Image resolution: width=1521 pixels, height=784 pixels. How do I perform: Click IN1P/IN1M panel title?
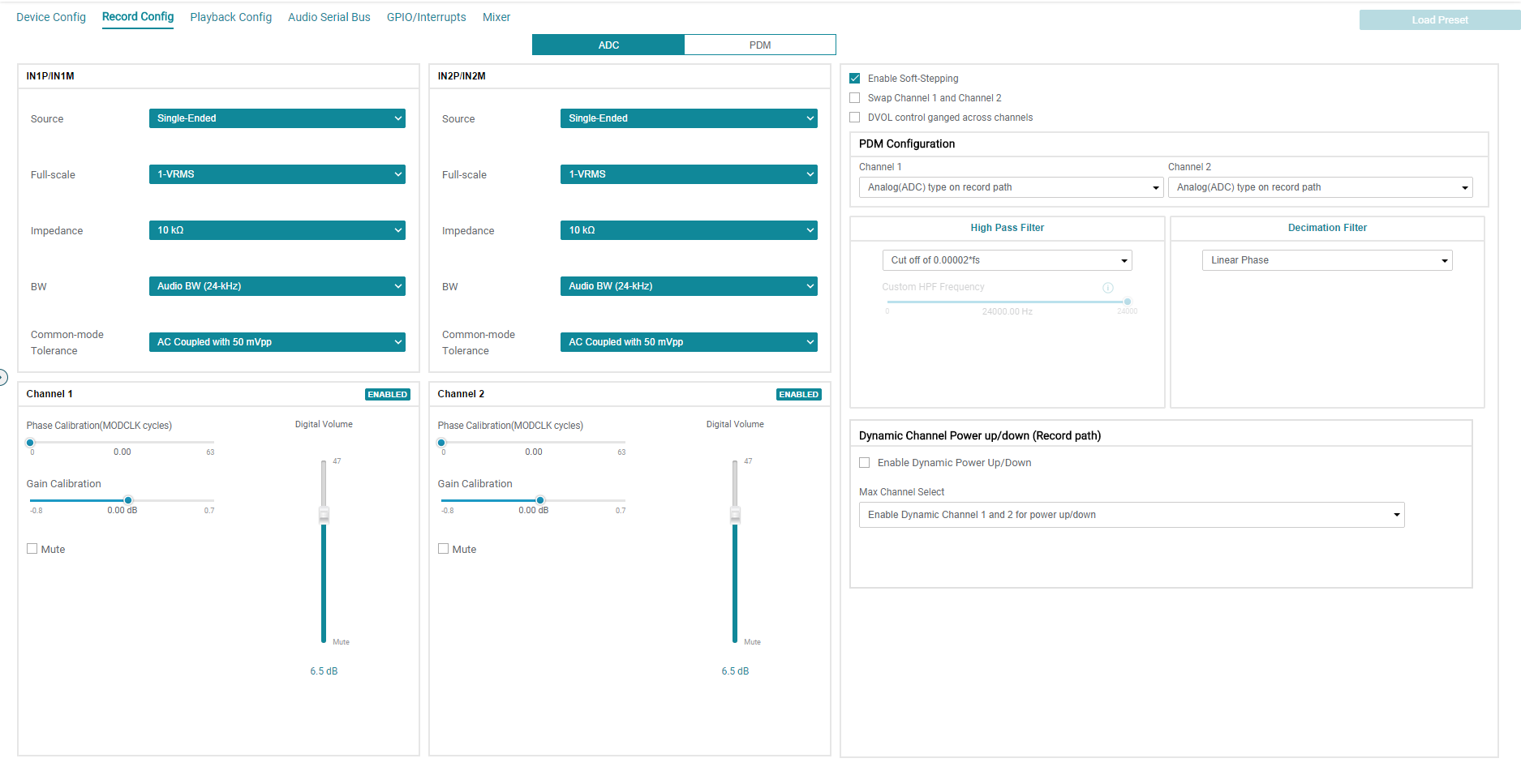coord(50,76)
